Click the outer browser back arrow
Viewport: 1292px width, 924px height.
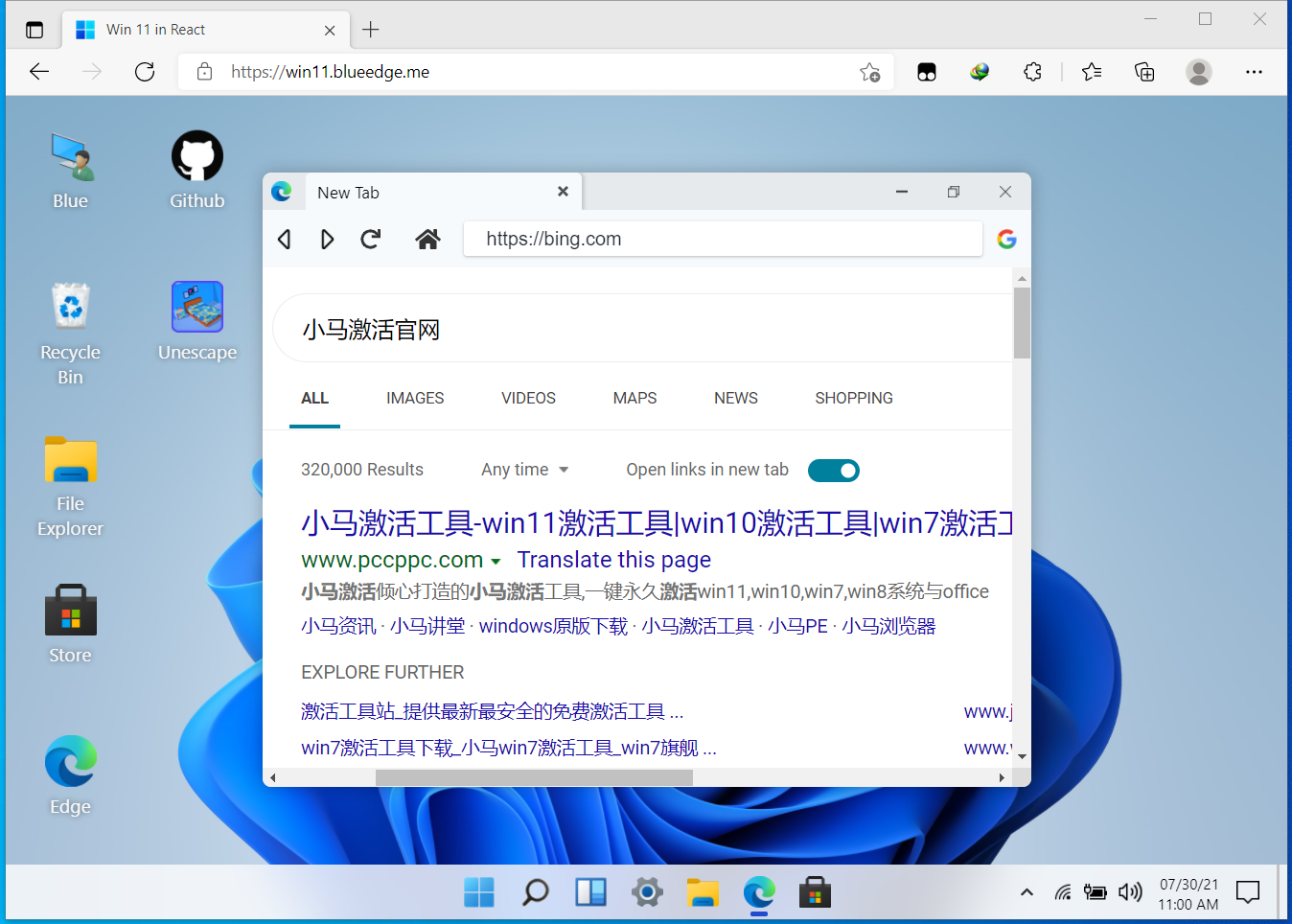click(39, 72)
